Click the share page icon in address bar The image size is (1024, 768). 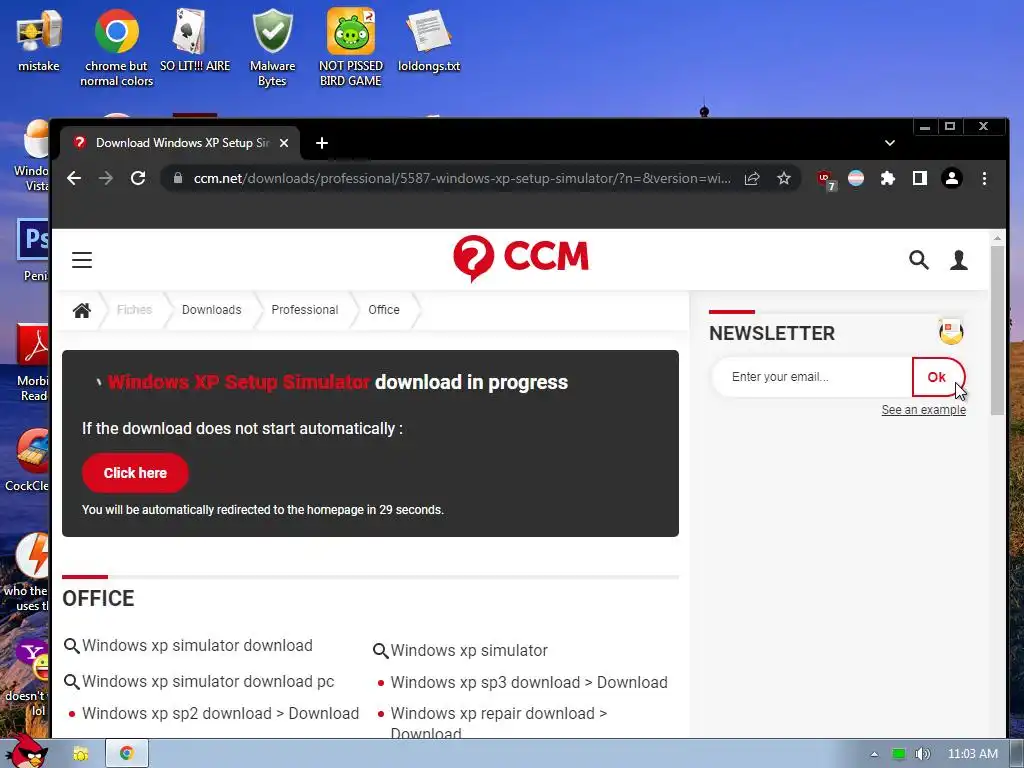coord(752,178)
